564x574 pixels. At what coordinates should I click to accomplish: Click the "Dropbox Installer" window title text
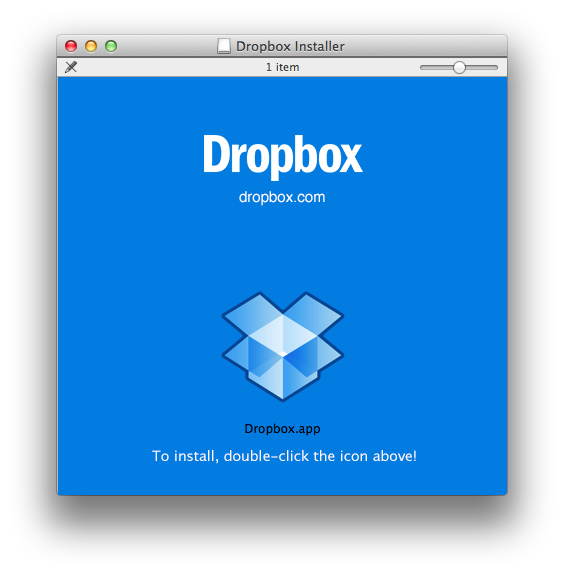[x=290, y=46]
